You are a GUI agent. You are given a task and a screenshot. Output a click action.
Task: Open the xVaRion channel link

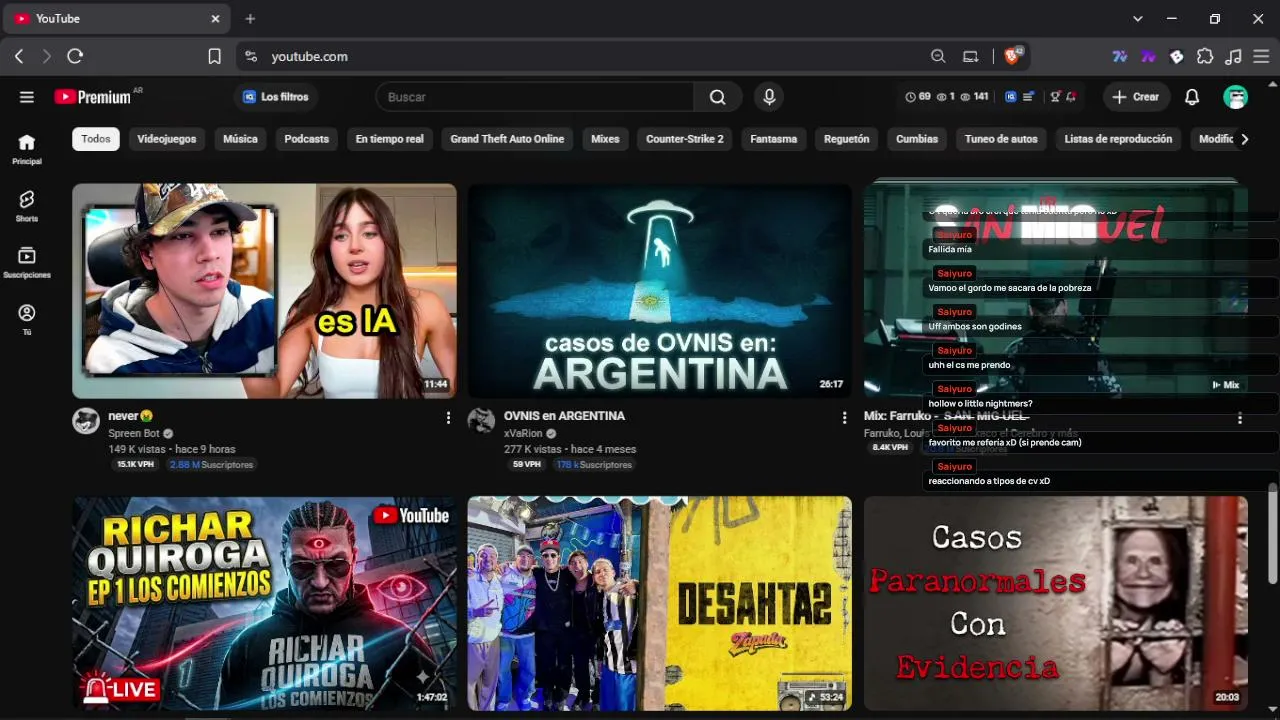(523, 434)
